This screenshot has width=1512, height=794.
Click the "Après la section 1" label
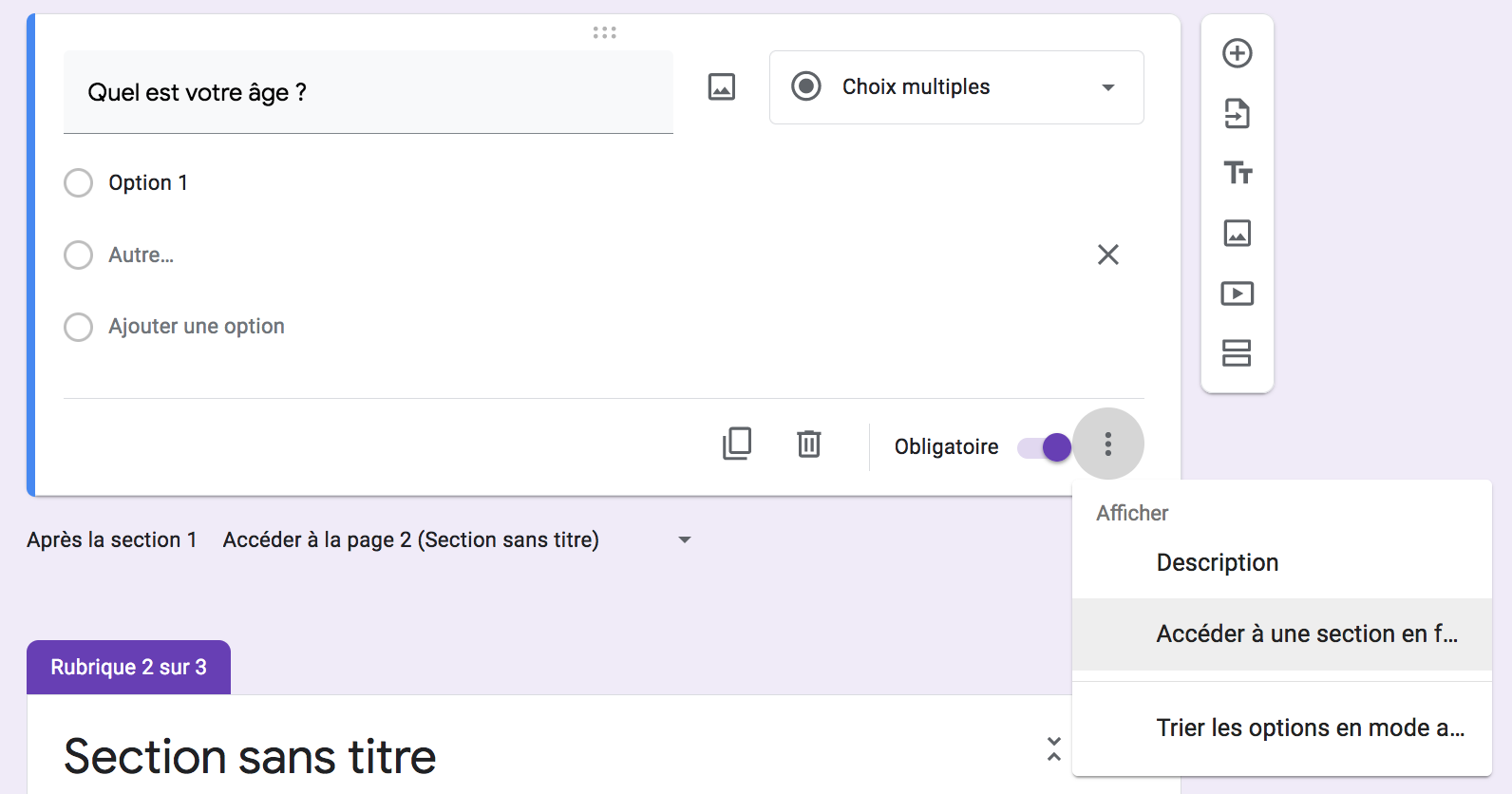click(112, 539)
